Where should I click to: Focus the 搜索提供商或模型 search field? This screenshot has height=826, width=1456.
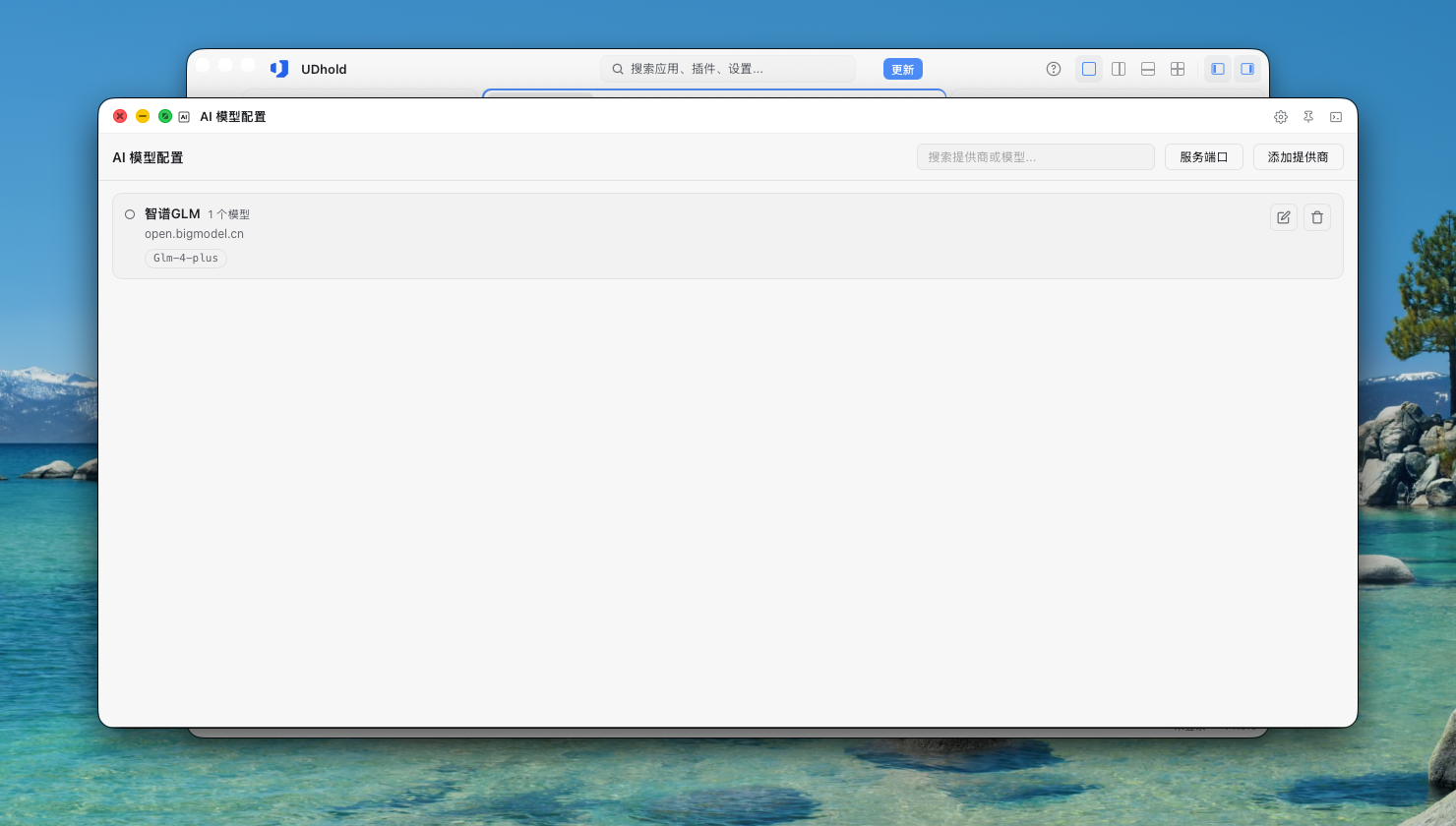[1036, 157]
